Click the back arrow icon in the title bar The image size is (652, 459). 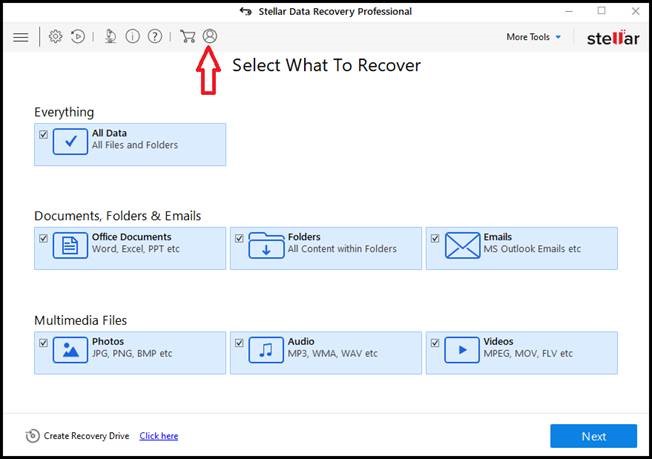coord(246,11)
